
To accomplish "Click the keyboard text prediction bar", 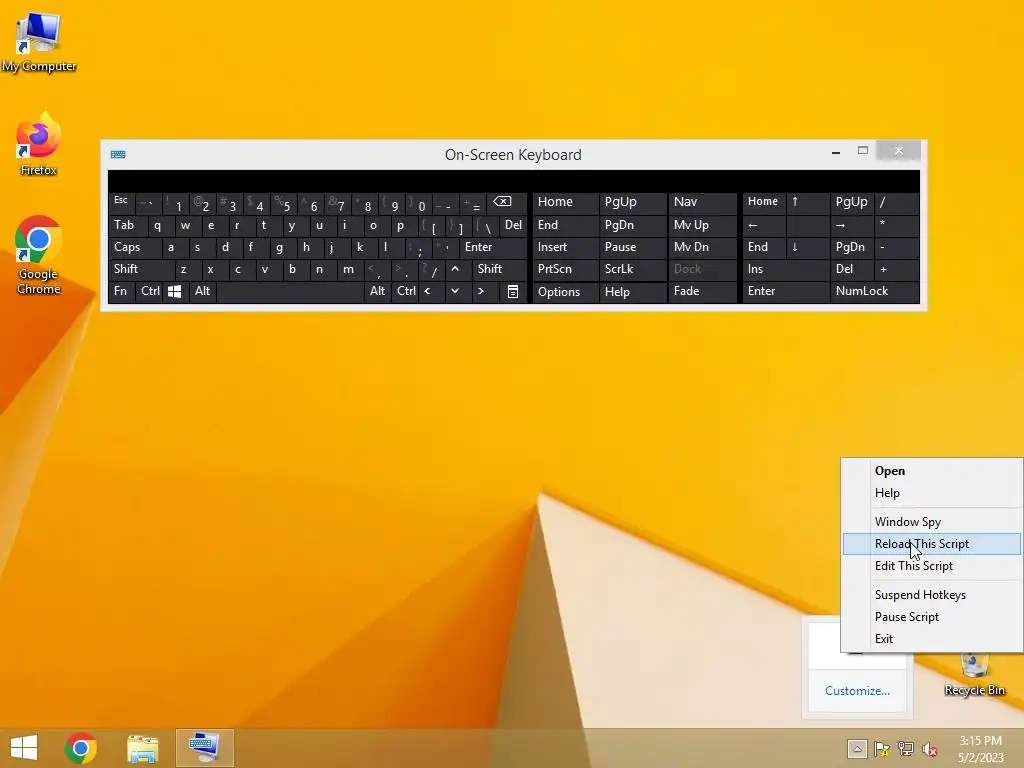I will (x=514, y=181).
